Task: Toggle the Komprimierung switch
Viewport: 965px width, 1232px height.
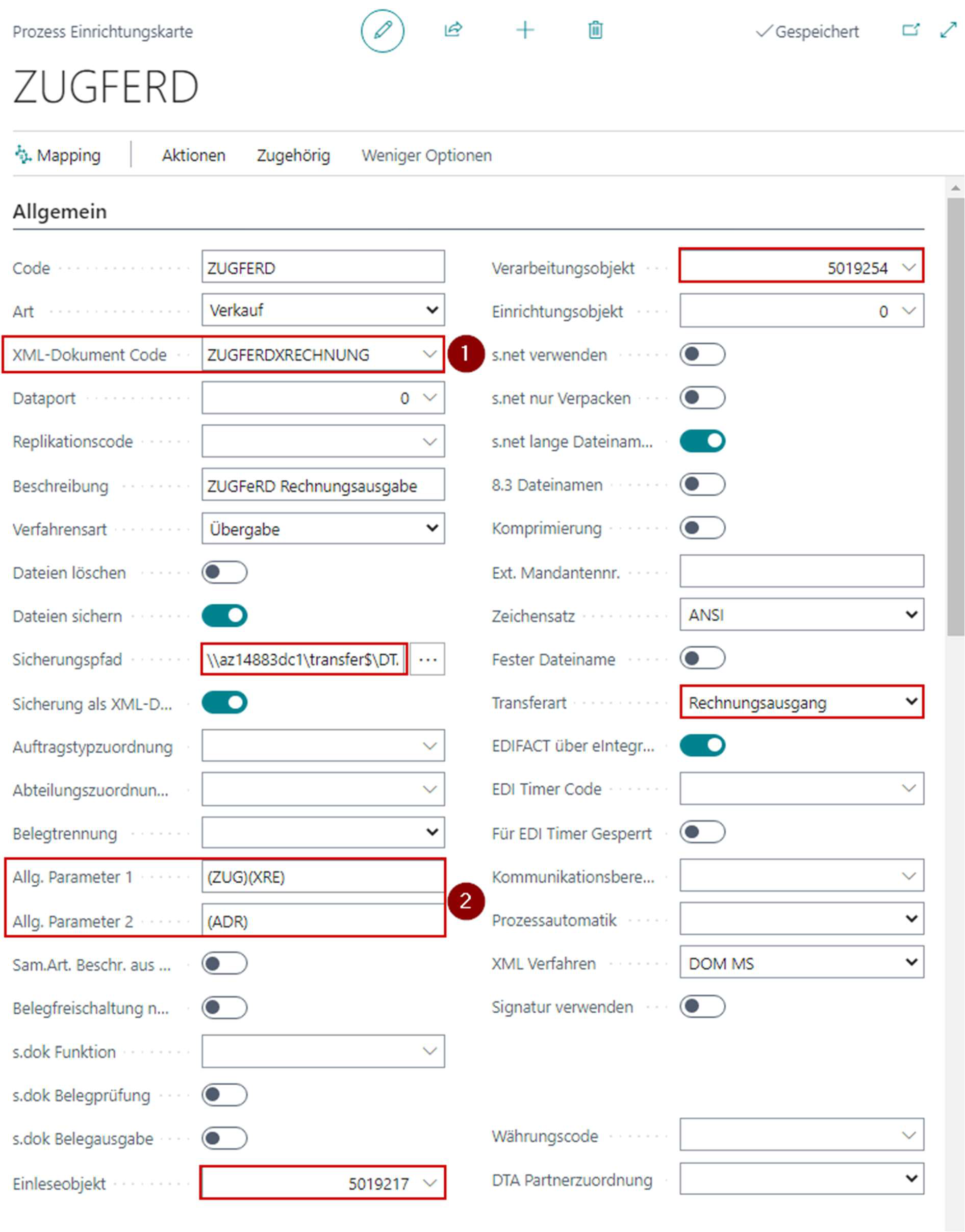Action: (x=702, y=528)
